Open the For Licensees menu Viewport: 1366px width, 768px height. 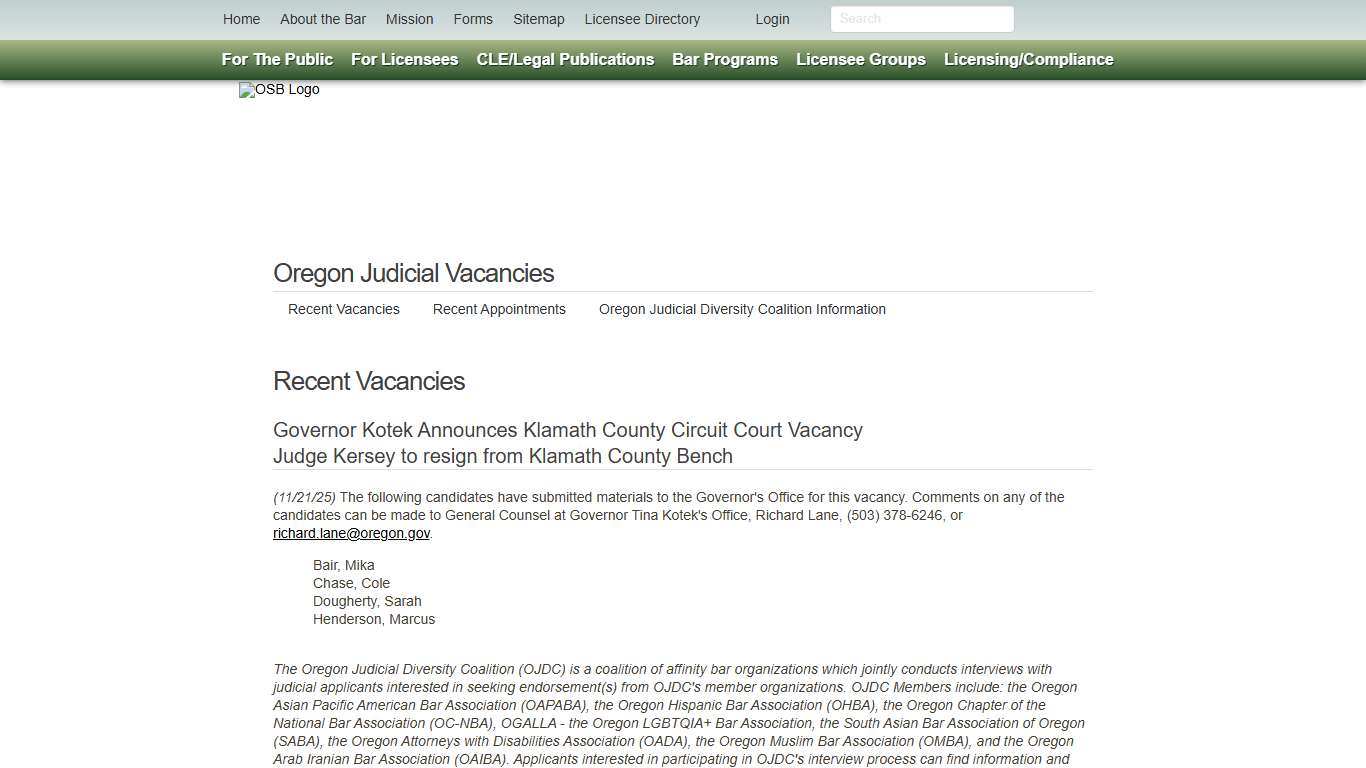[404, 59]
